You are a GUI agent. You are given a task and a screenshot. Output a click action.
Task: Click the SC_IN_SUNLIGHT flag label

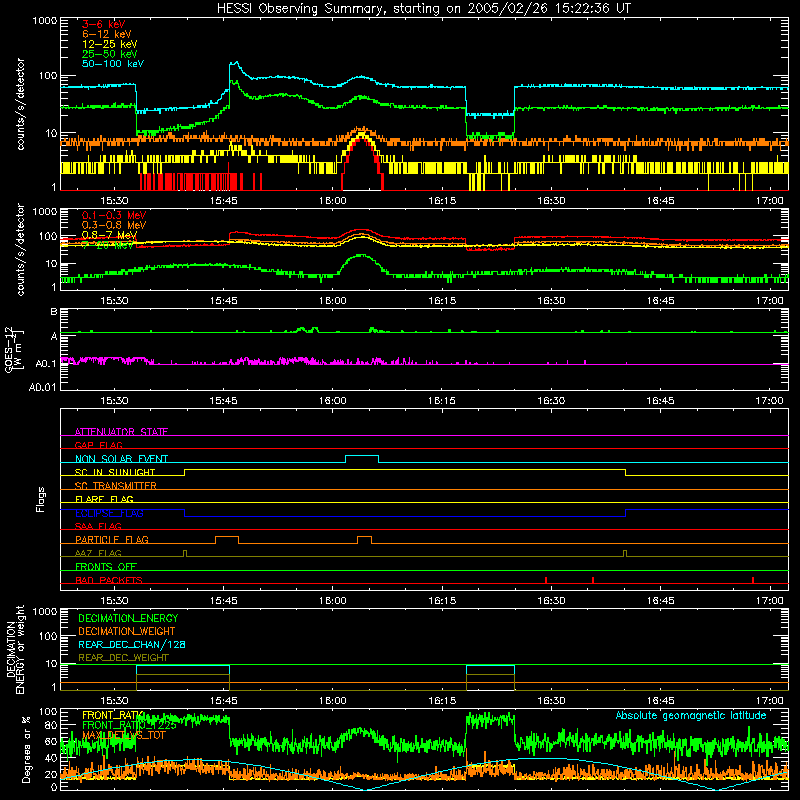[115, 472]
